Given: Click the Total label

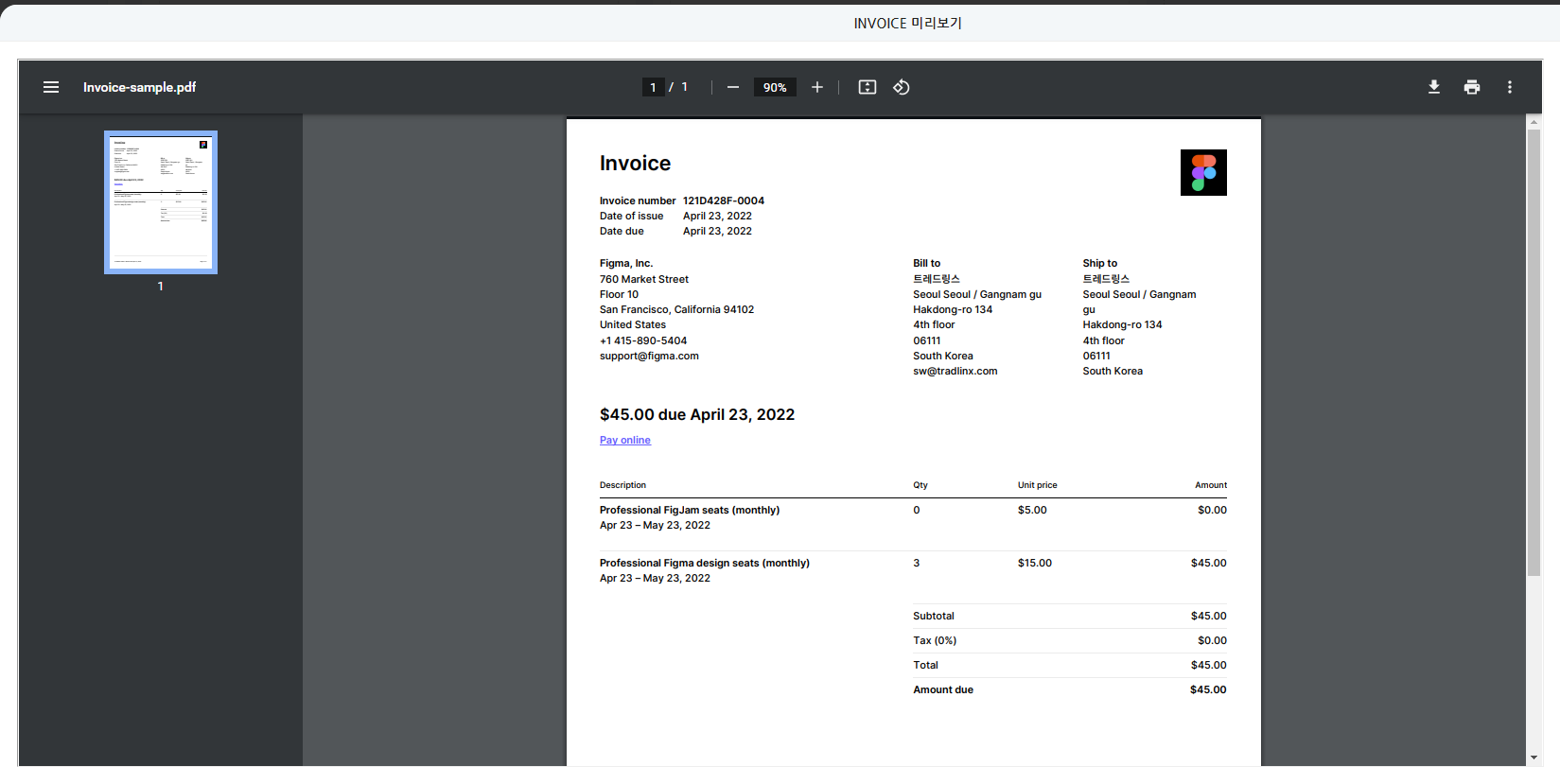Looking at the screenshot, I should (x=925, y=665).
